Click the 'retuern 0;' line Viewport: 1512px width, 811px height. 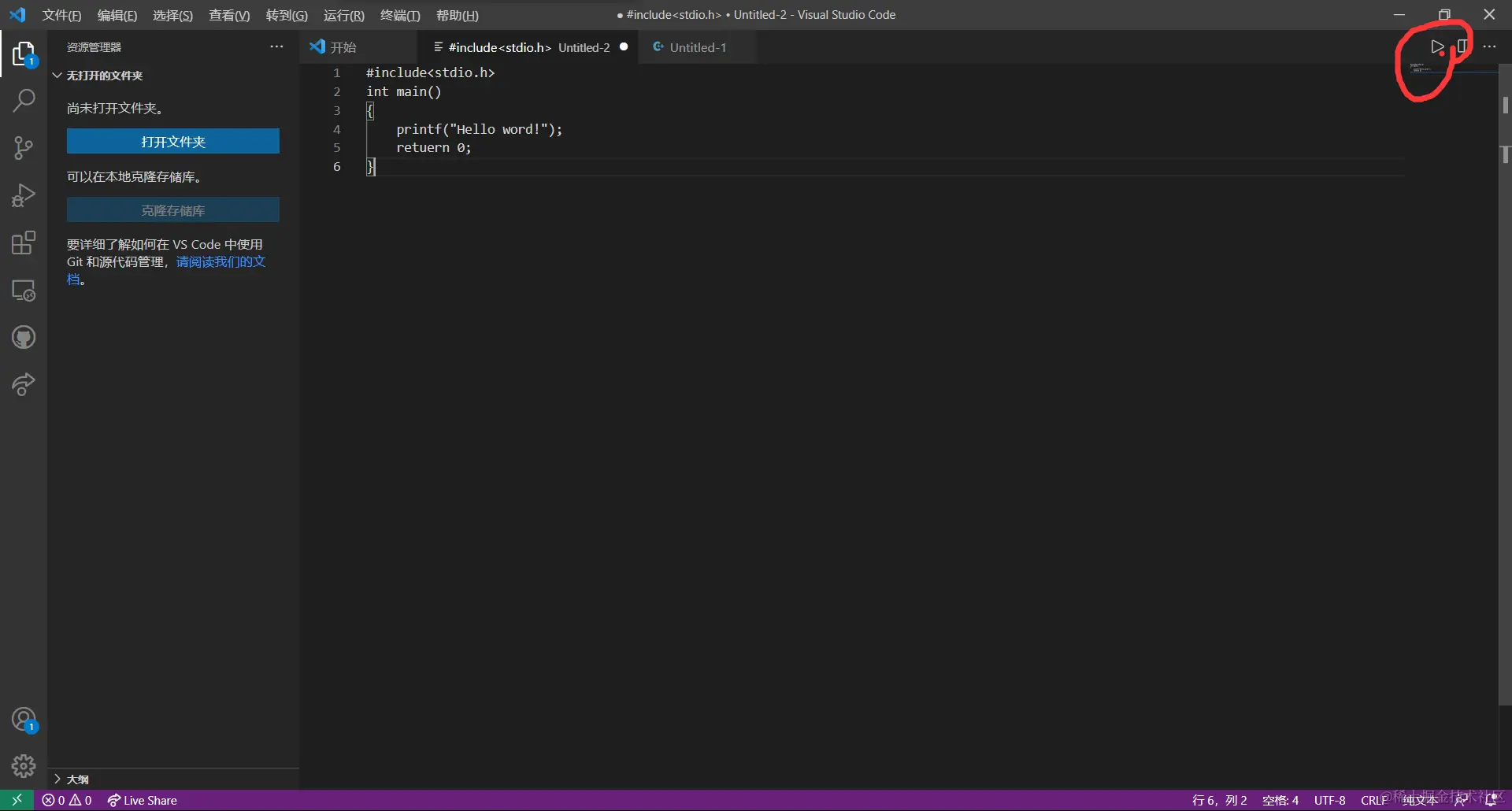pos(433,148)
